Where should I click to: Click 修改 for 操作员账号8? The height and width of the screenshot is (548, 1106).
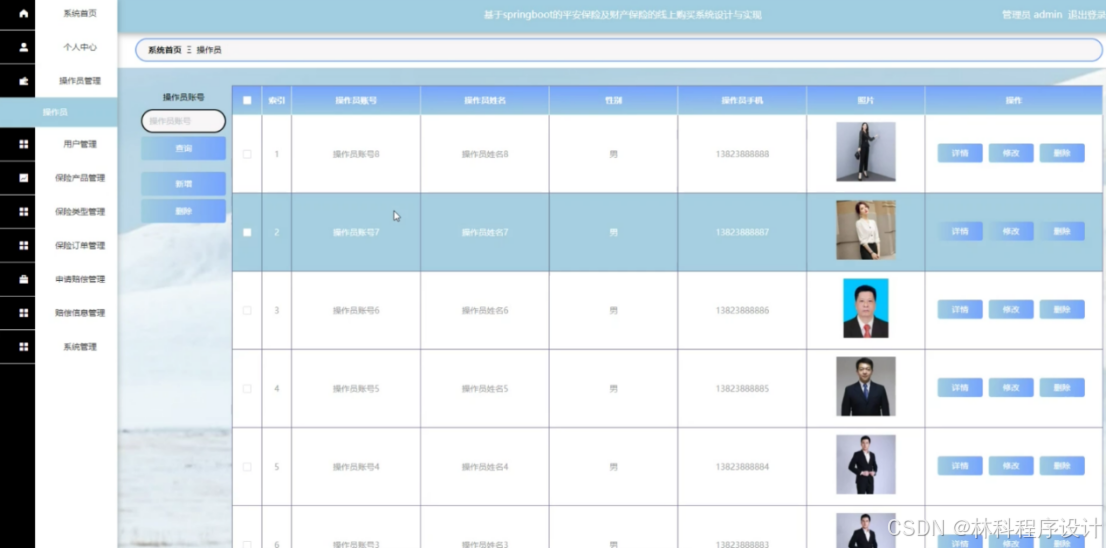coord(1011,153)
